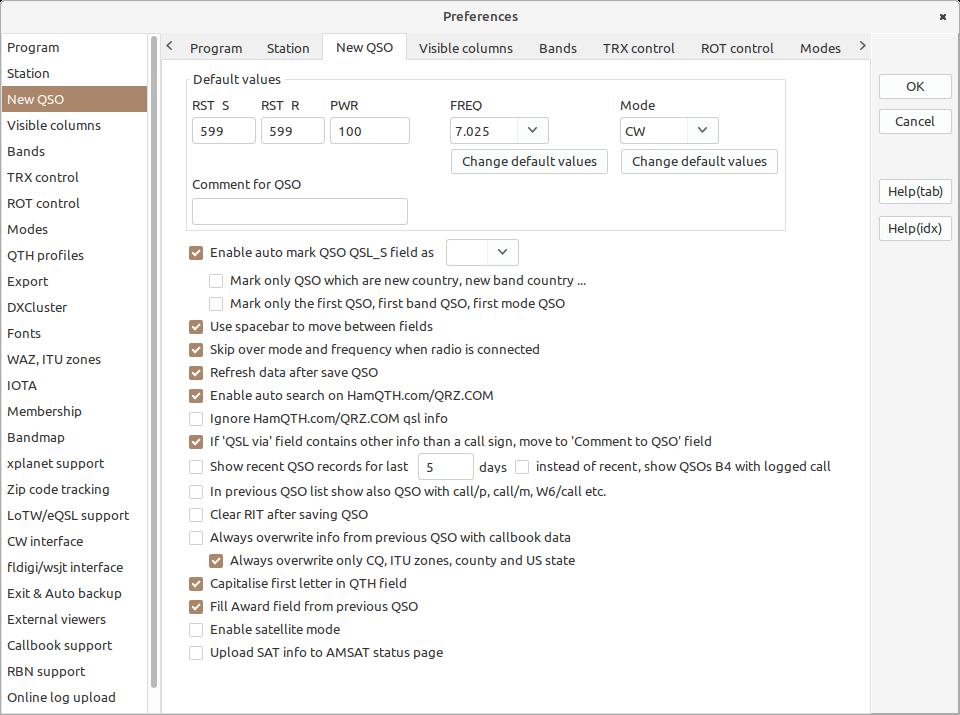Switch to the Station tab

pyautogui.click(x=288, y=48)
